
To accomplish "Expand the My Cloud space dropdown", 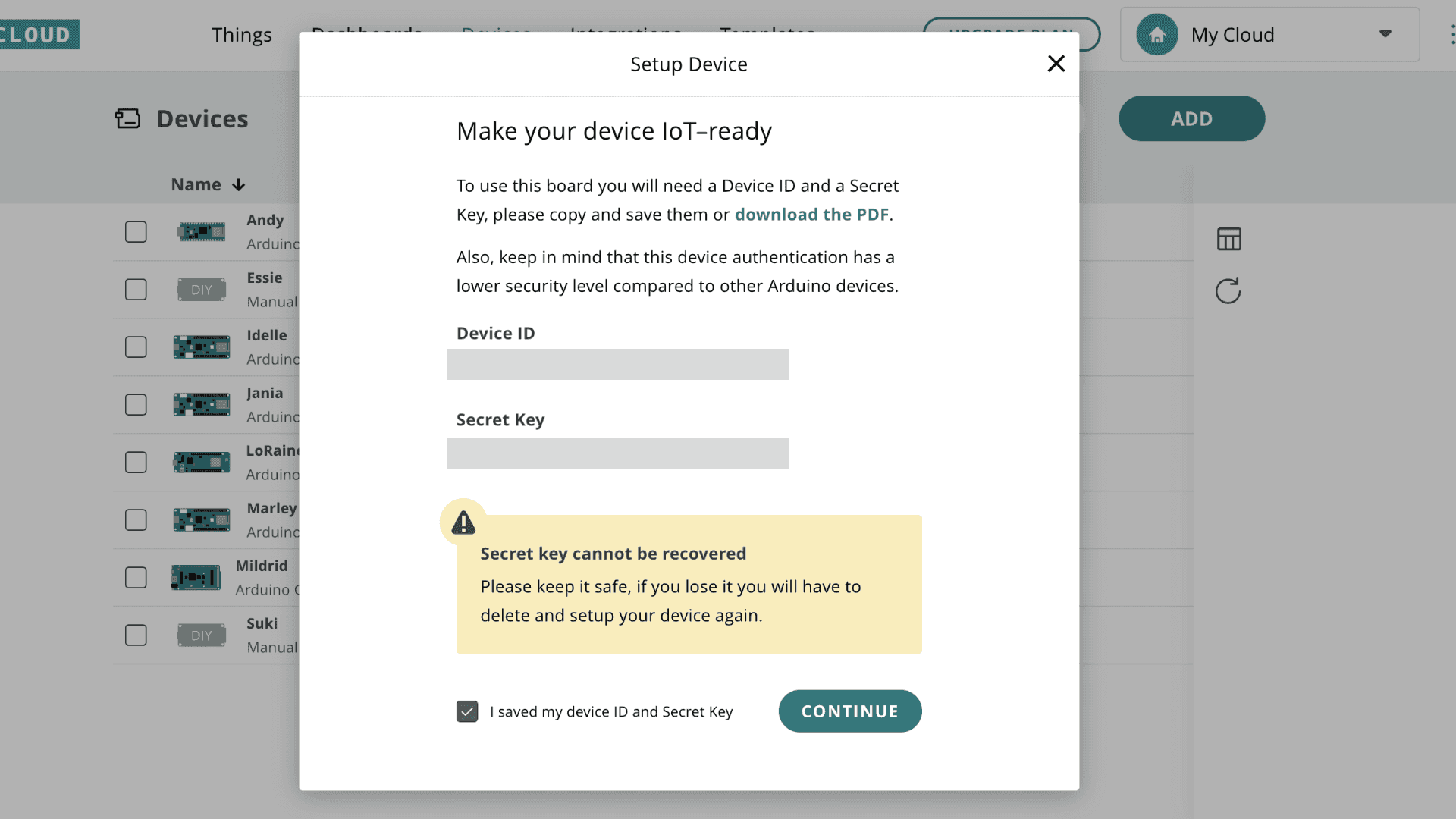I will [x=1385, y=34].
